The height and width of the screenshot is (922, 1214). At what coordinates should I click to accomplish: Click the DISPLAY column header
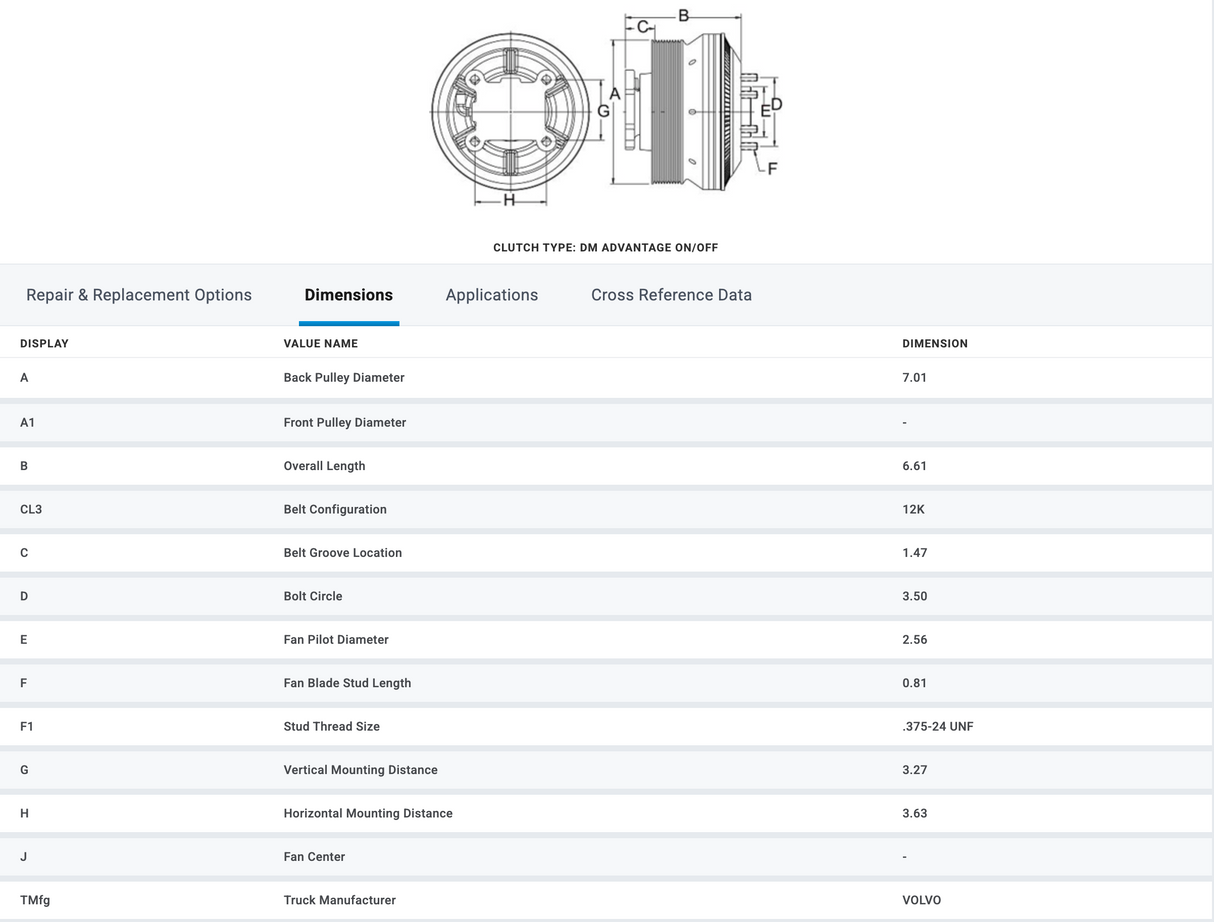45,343
